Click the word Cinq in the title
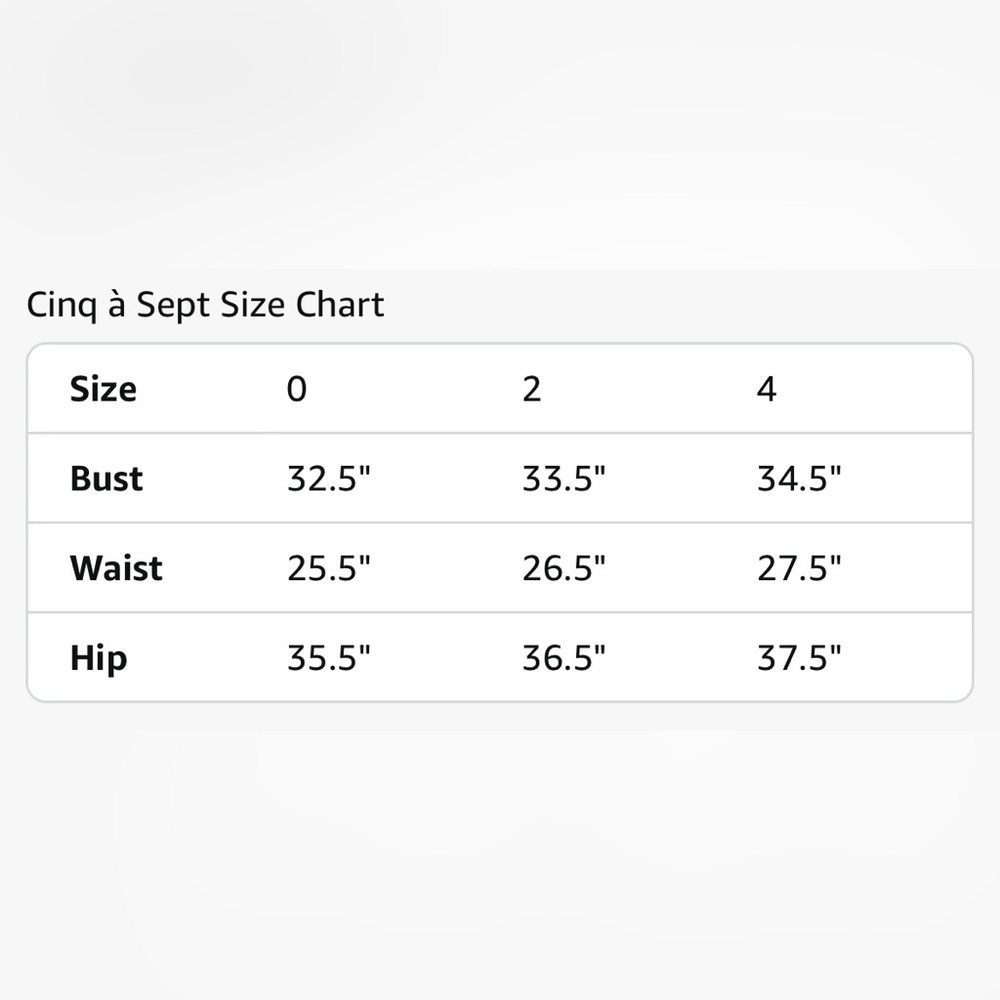1000x1000 pixels. point(62,305)
